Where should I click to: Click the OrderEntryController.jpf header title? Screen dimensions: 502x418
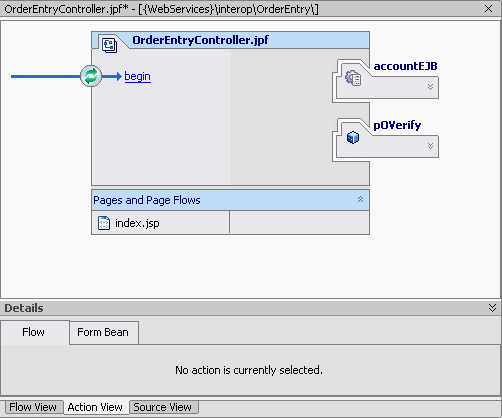(200, 40)
